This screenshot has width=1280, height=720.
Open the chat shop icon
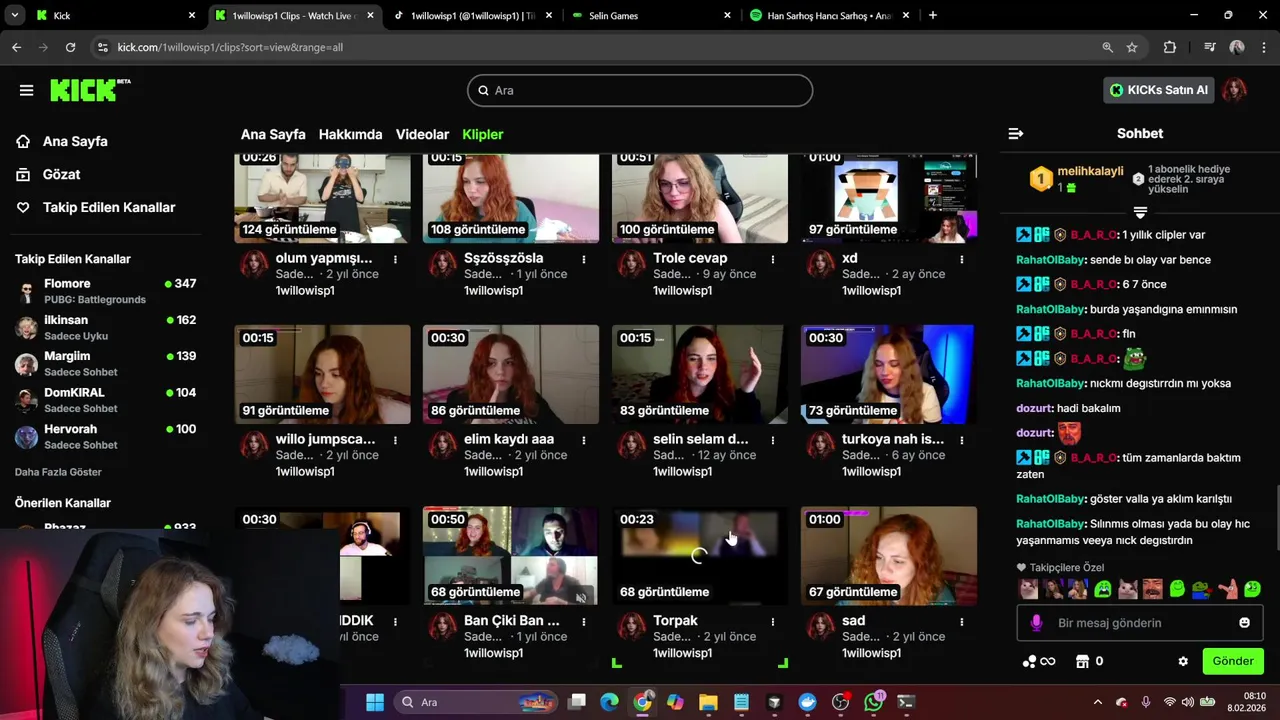[1082, 661]
